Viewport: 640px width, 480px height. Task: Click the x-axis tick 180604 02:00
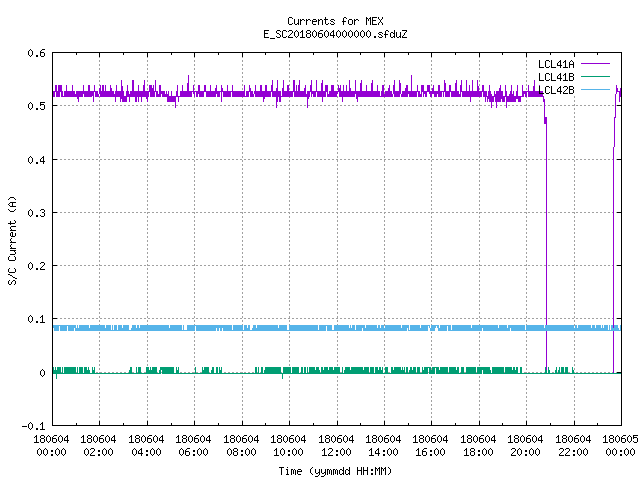[98, 445]
